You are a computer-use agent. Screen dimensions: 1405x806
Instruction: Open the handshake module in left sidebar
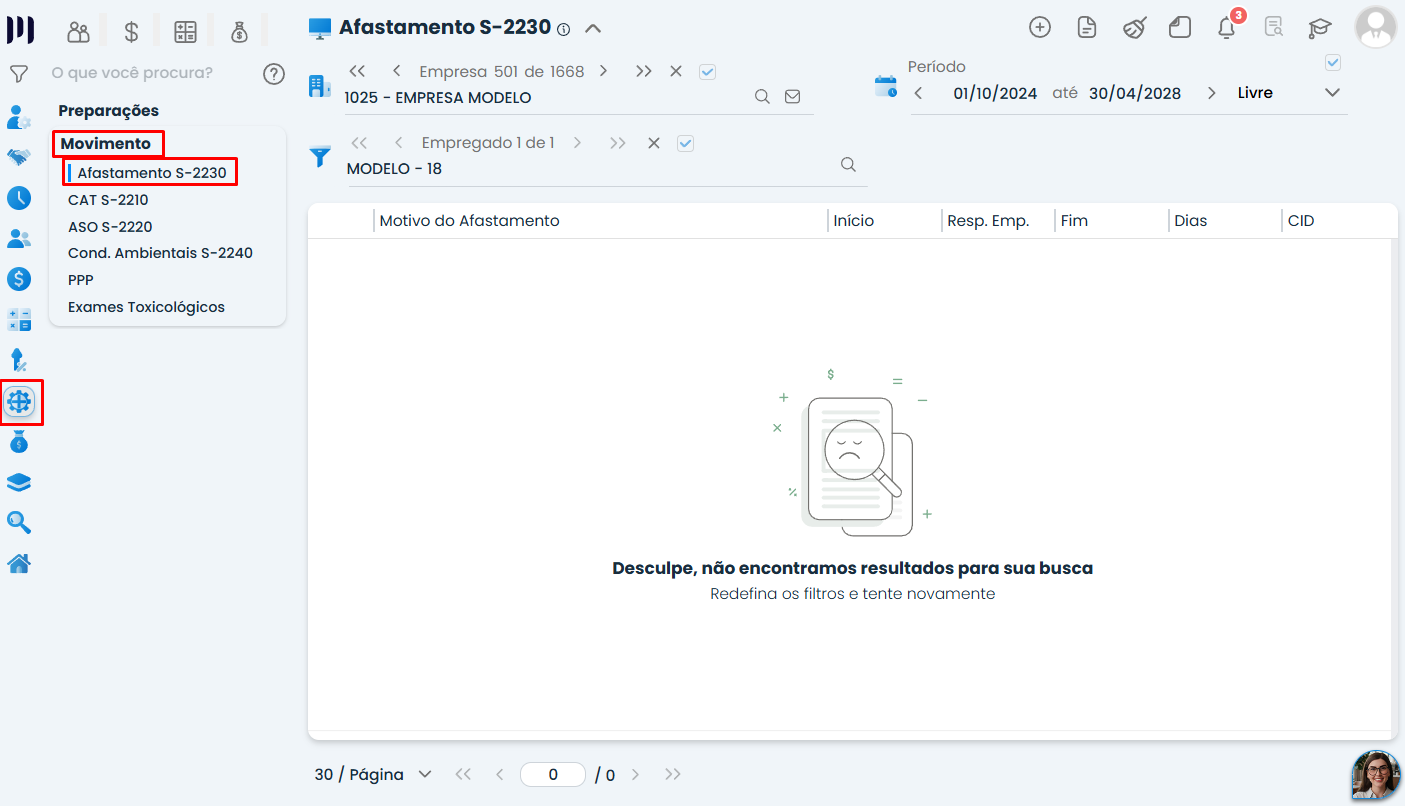(19, 157)
